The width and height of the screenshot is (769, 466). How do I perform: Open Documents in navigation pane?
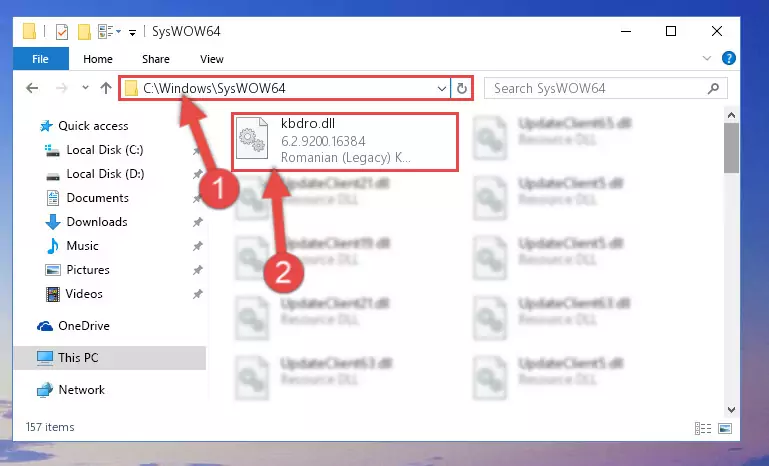pyautogui.click(x=98, y=198)
